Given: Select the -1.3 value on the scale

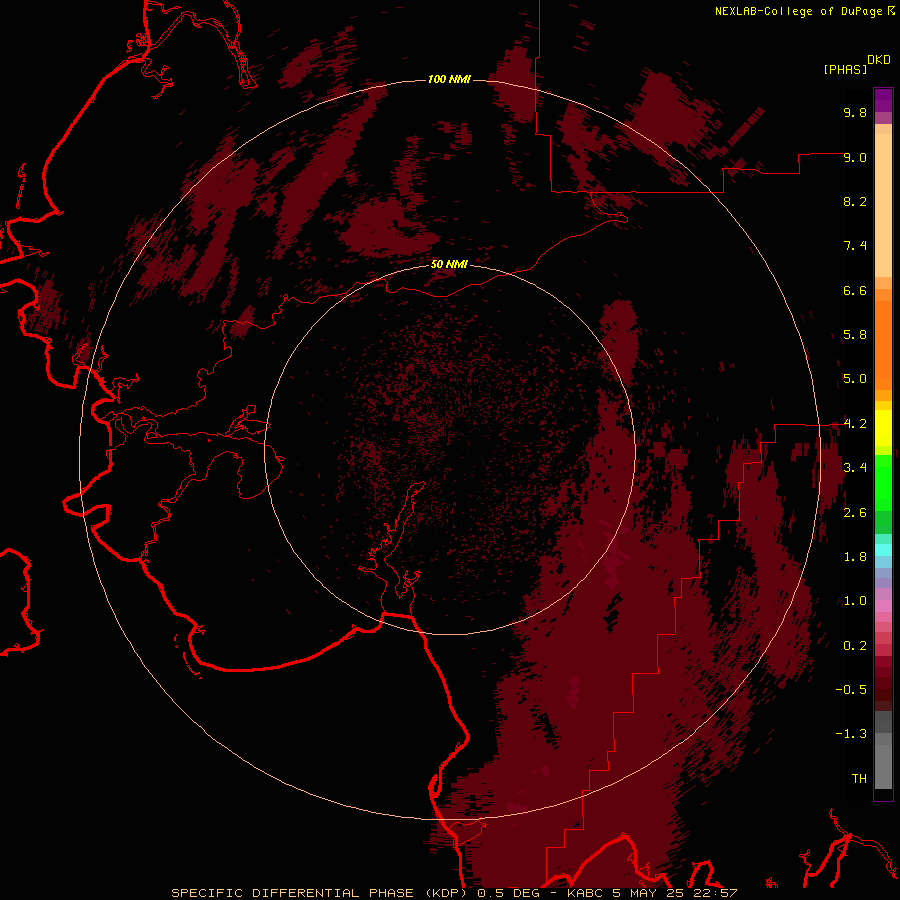Looking at the screenshot, I should 851,734.
